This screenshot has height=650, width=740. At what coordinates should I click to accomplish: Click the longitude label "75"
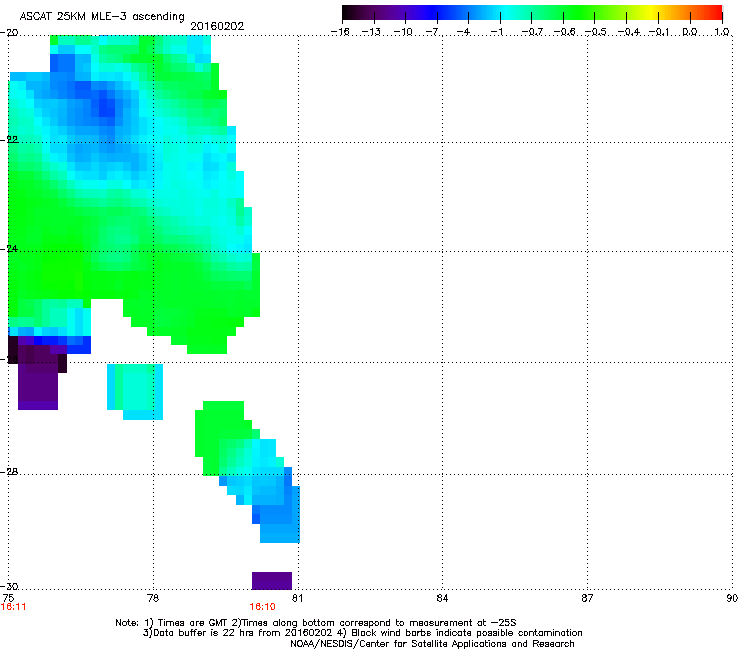[x=8, y=598]
